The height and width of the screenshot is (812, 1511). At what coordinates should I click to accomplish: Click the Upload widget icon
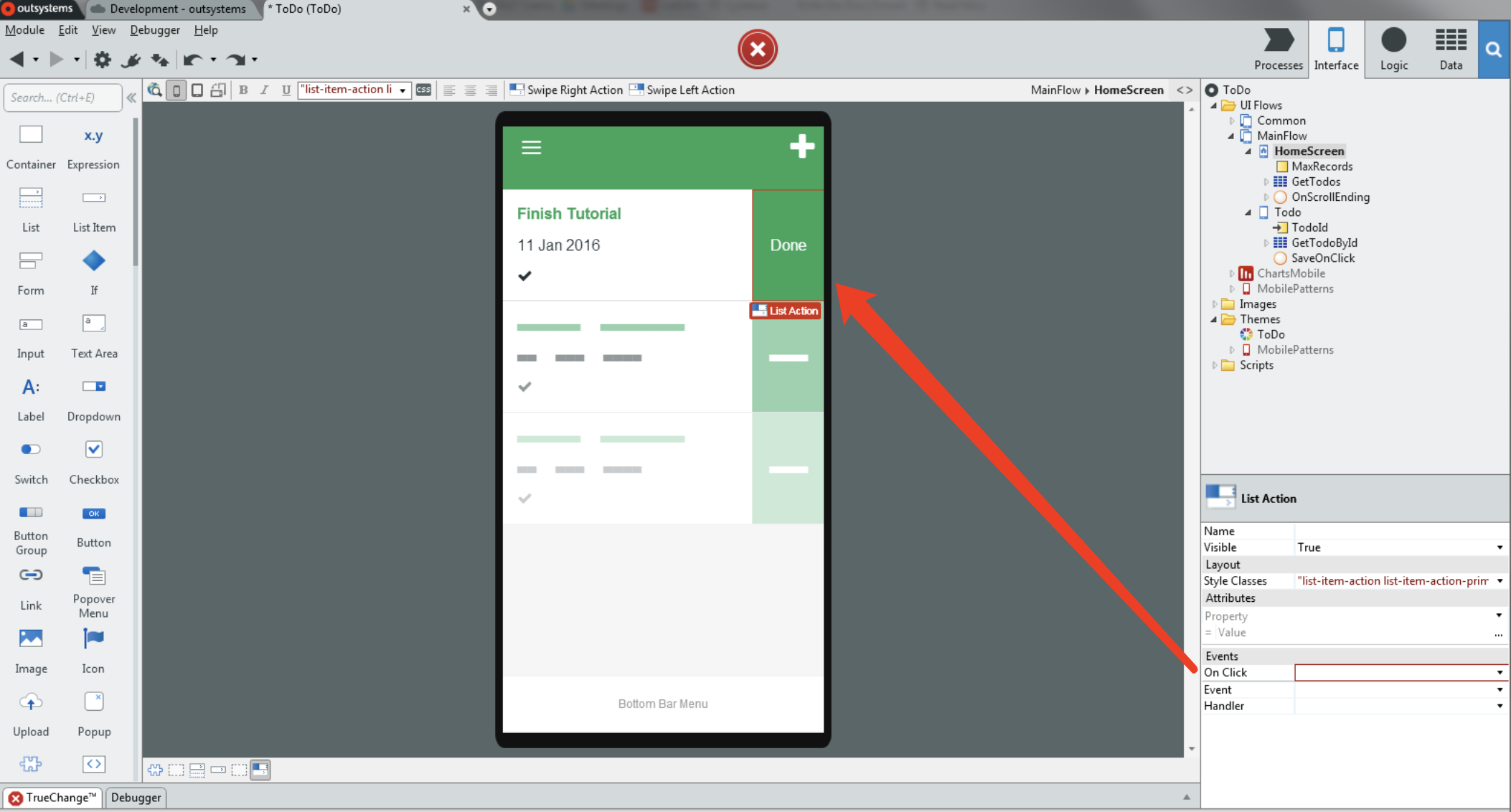31,702
